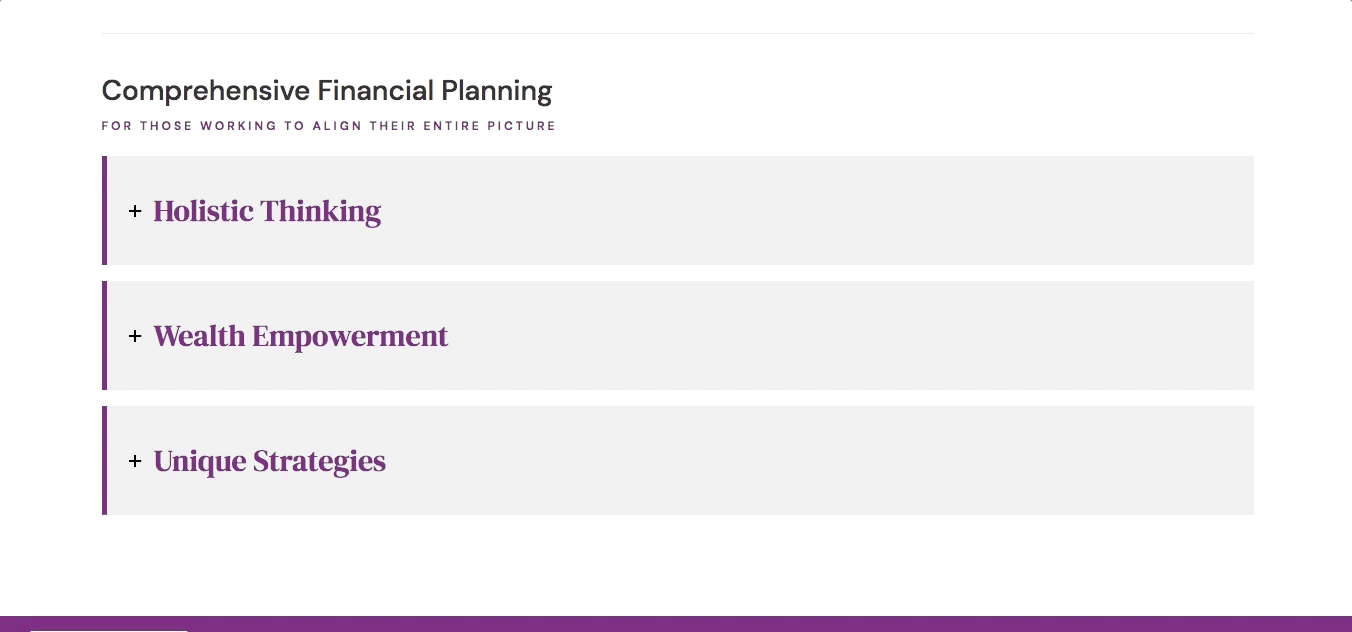This screenshot has height=632, width=1352.
Task: Click purple accent bar of Wealth Empowerment panel
Action: 104,335
